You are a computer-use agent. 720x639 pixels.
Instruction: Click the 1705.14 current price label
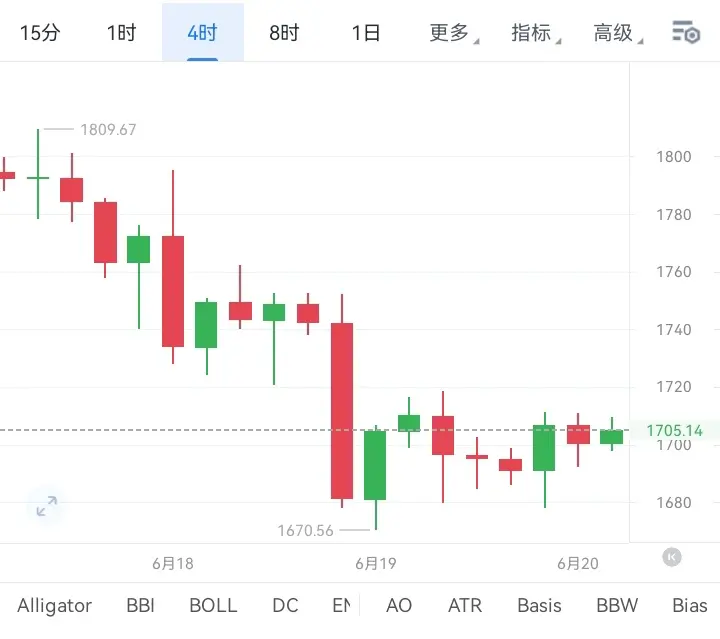[675, 431]
